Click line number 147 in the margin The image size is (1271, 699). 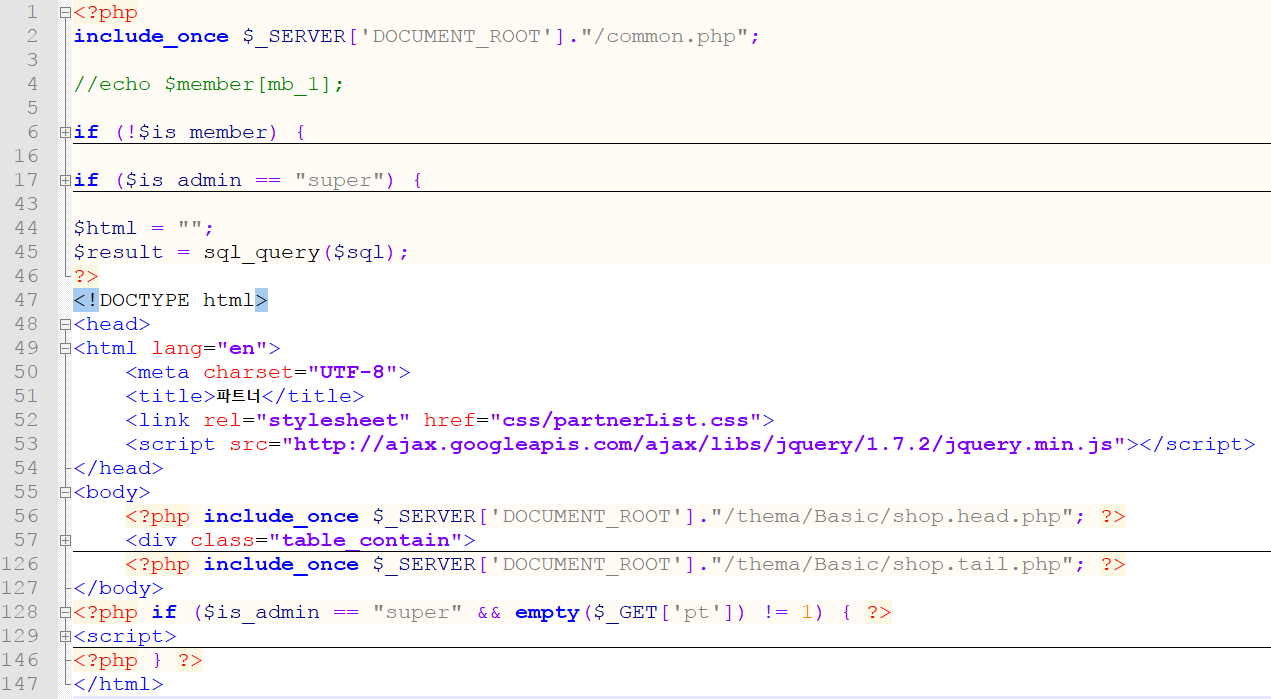[x=21, y=684]
